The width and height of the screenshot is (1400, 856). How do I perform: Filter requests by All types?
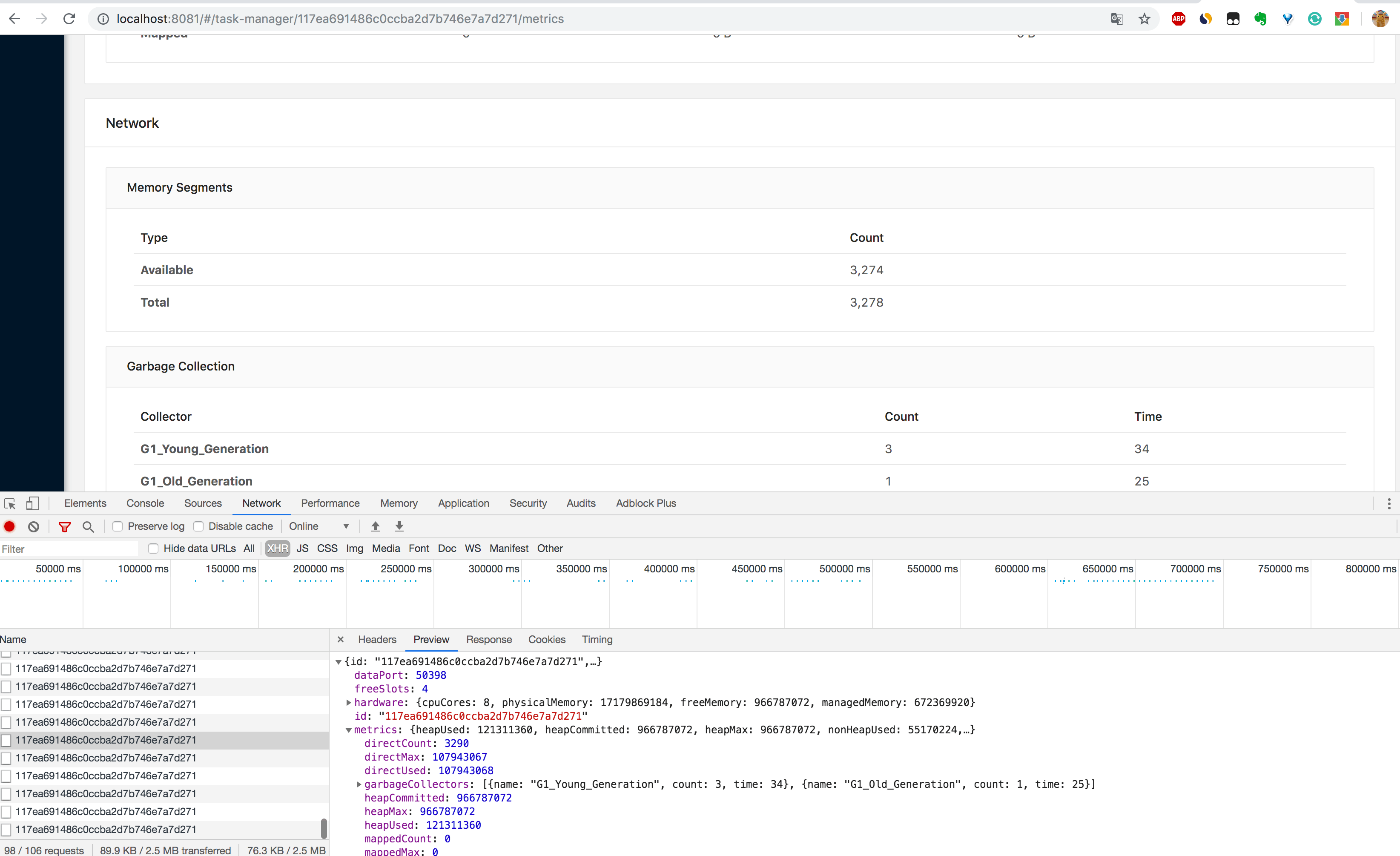point(249,549)
